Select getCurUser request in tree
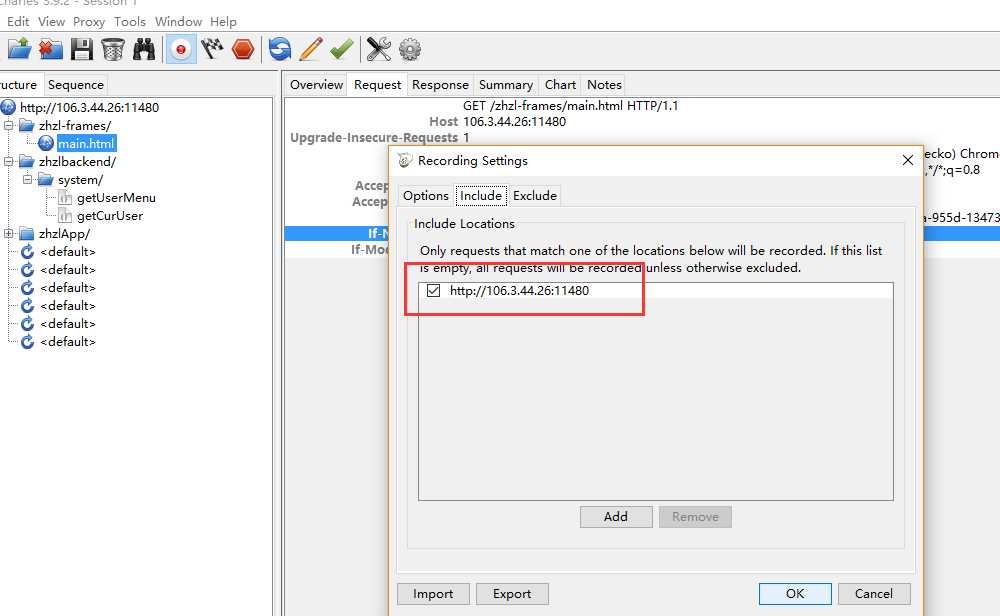Screen dimensions: 1000x616 pyautogui.click(x=110, y=216)
